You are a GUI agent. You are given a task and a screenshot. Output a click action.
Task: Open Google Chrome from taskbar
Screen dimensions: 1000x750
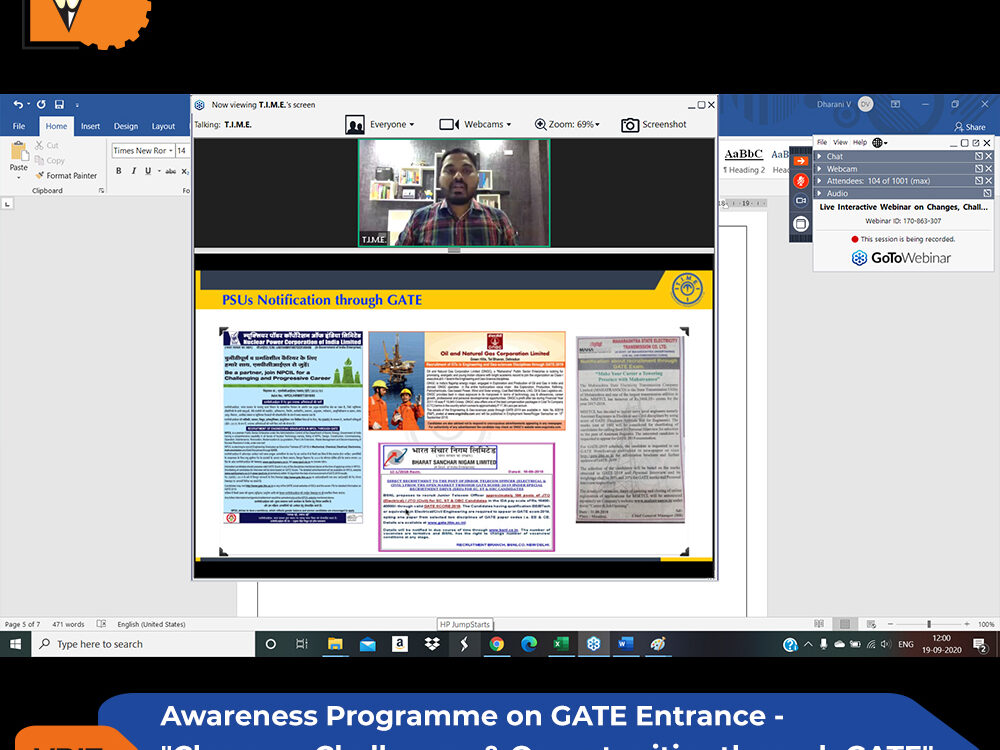pos(496,644)
